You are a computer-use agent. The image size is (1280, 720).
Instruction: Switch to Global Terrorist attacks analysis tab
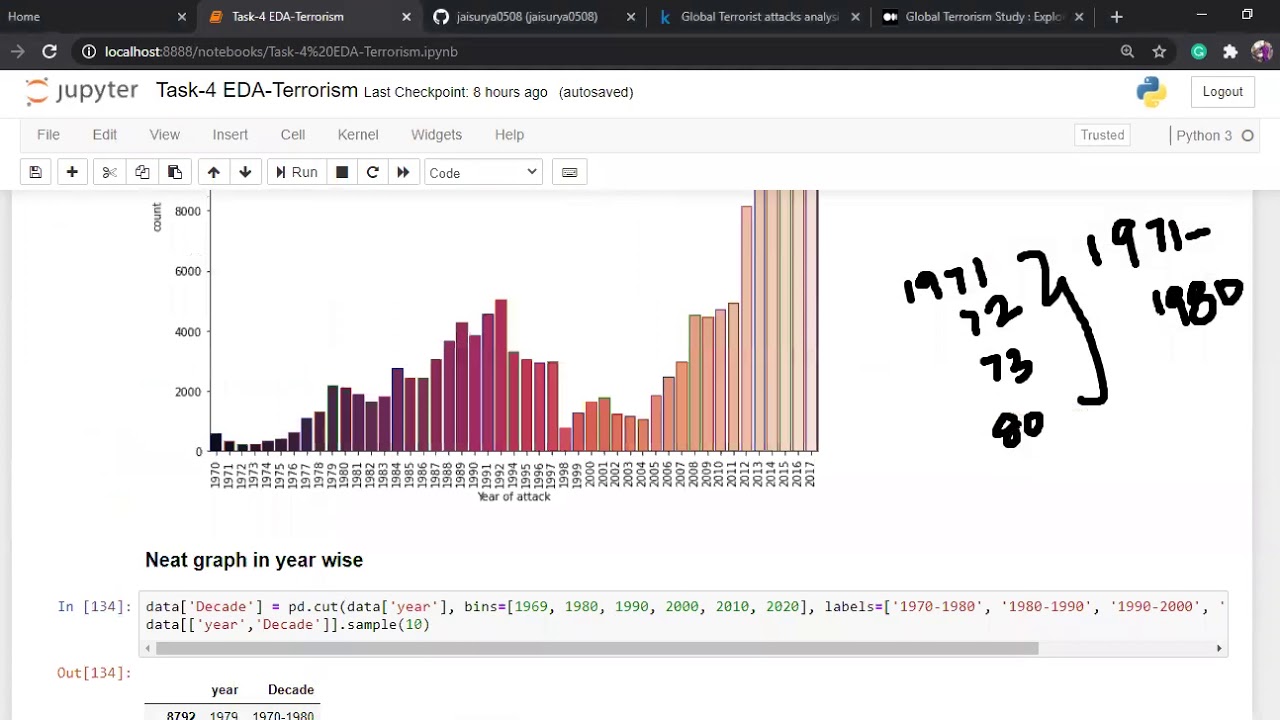tap(760, 16)
